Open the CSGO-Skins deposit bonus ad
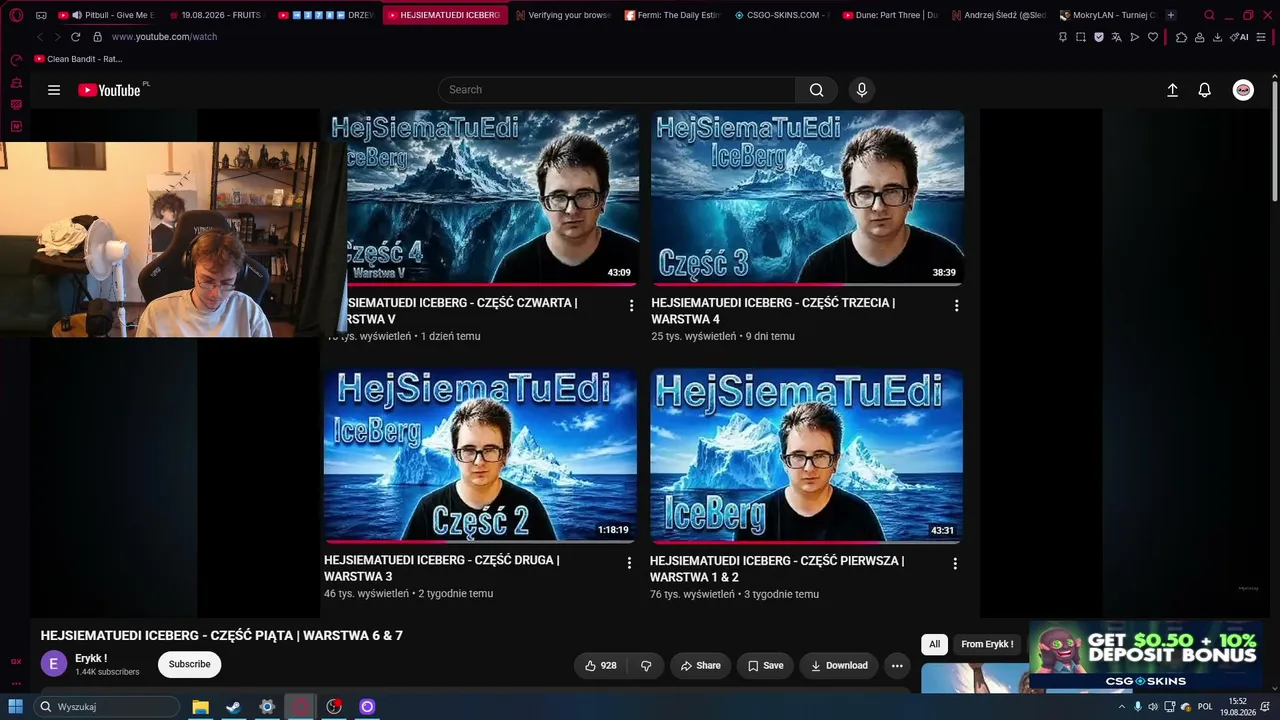Image resolution: width=1280 pixels, height=720 pixels. (x=1145, y=656)
